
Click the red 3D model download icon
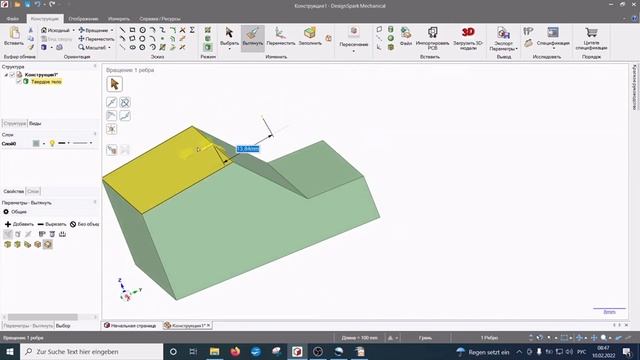pos(468,38)
